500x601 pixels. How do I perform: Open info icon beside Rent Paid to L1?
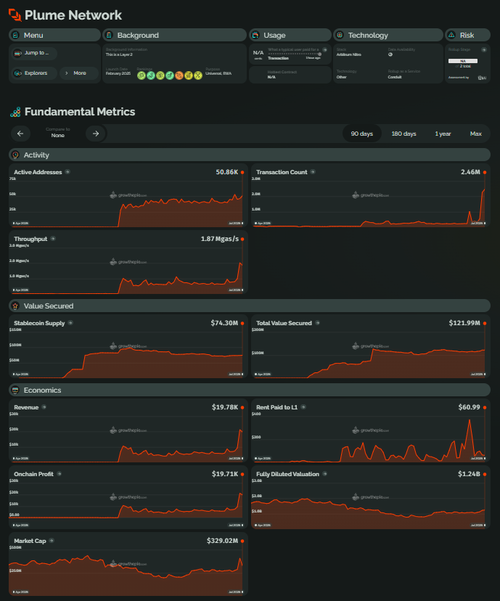[x=303, y=407]
